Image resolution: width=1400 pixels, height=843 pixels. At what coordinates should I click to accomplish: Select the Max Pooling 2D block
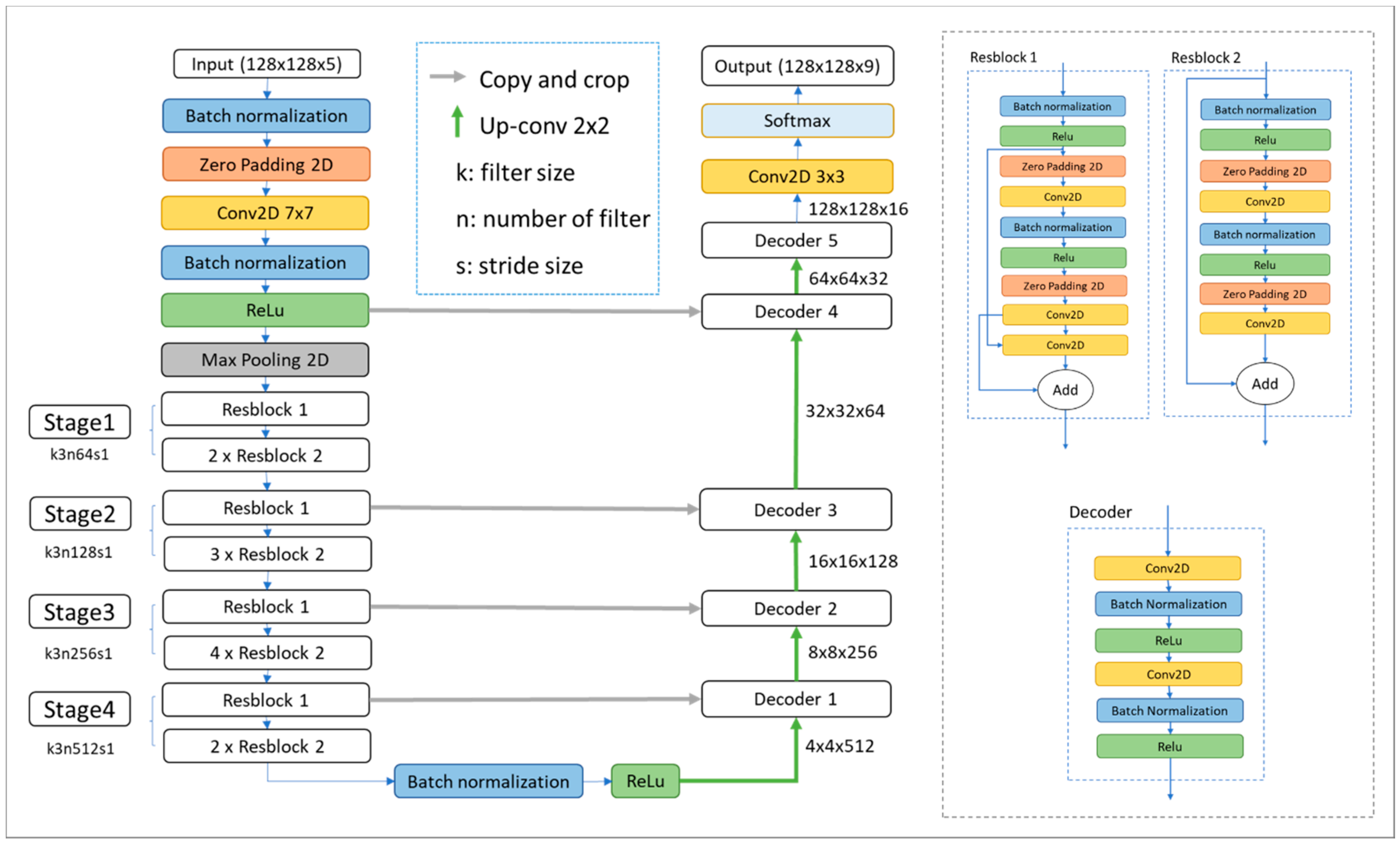click(265, 360)
